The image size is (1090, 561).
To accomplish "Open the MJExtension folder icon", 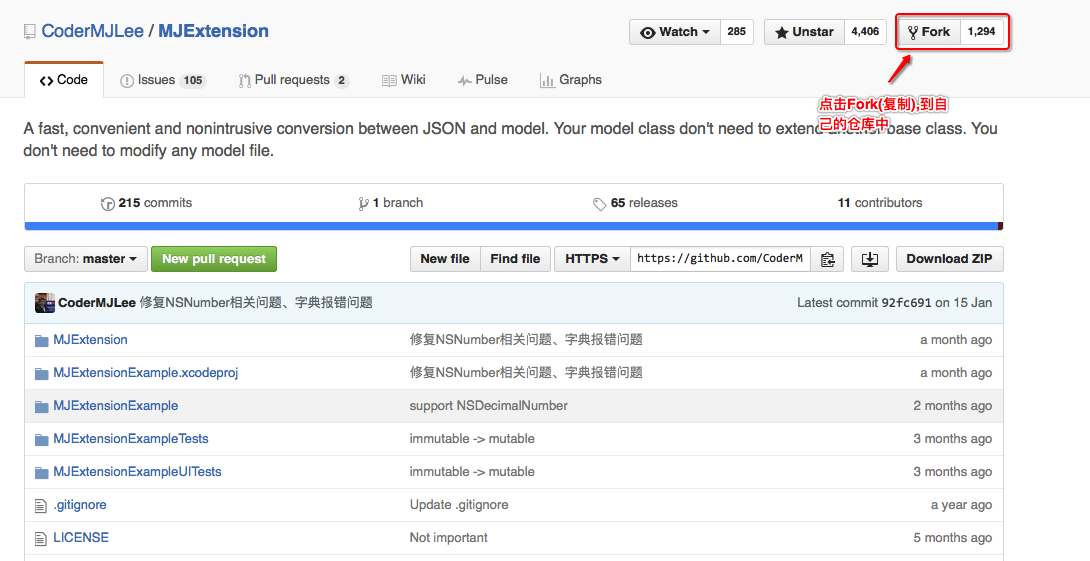I will [x=42, y=340].
